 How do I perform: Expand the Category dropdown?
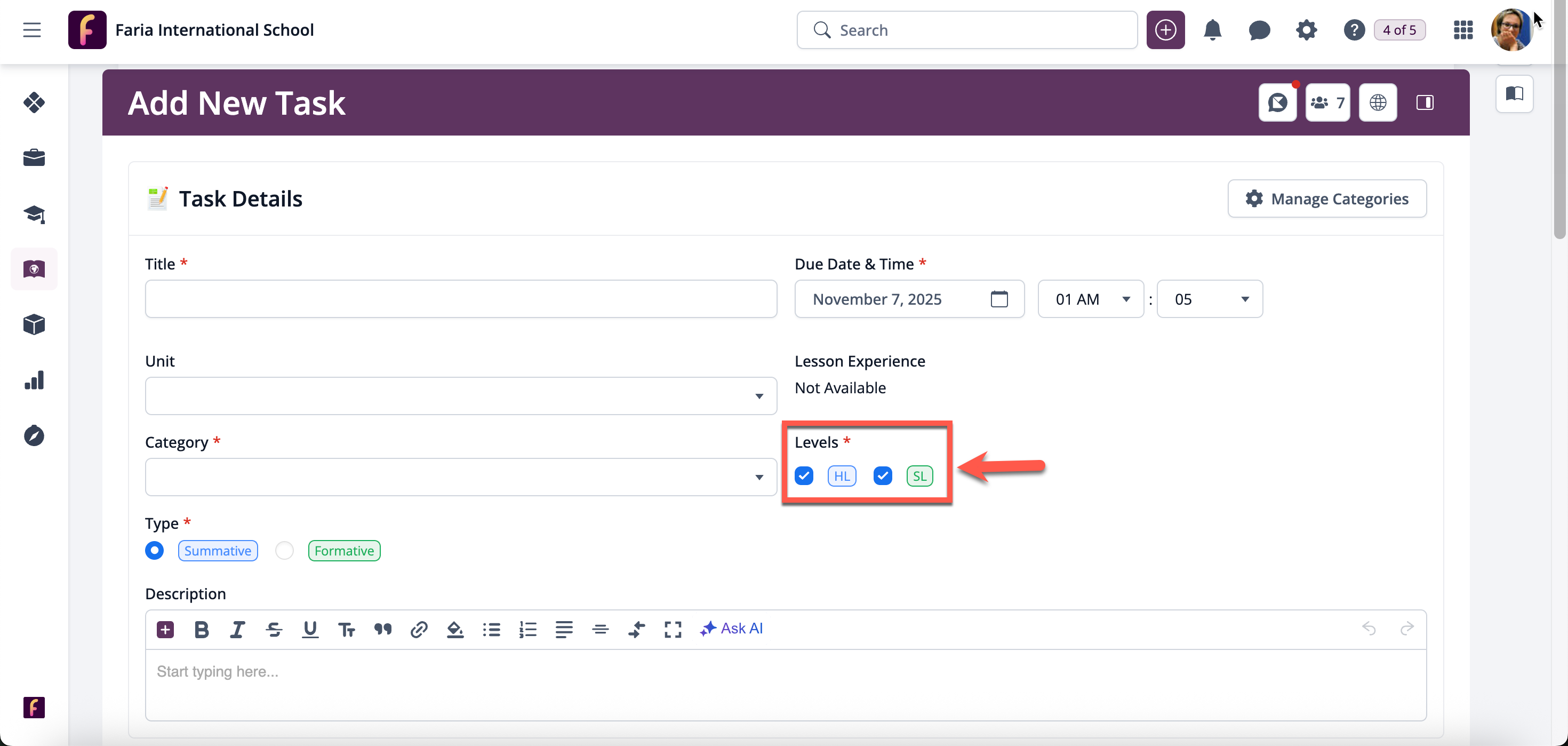pyautogui.click(x=461, y=477)
